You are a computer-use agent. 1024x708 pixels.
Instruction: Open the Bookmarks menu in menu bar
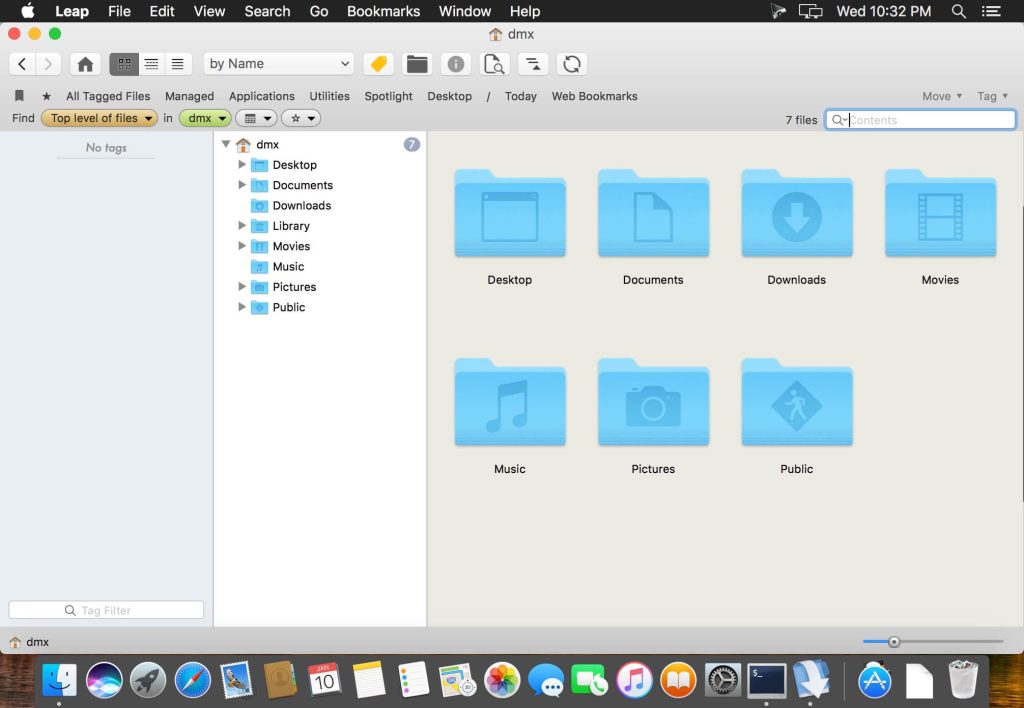pyautogui.click(x=383, y=11)
